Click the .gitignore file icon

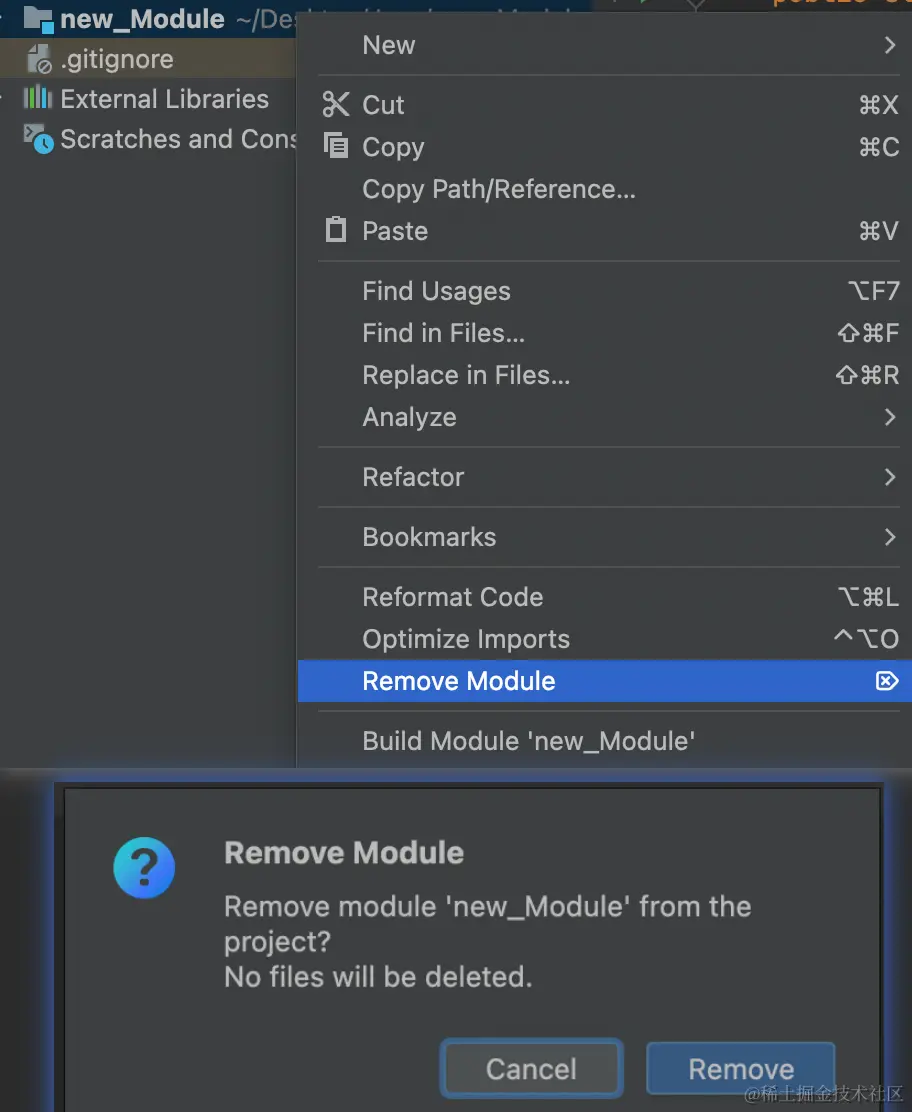(38, 60)
